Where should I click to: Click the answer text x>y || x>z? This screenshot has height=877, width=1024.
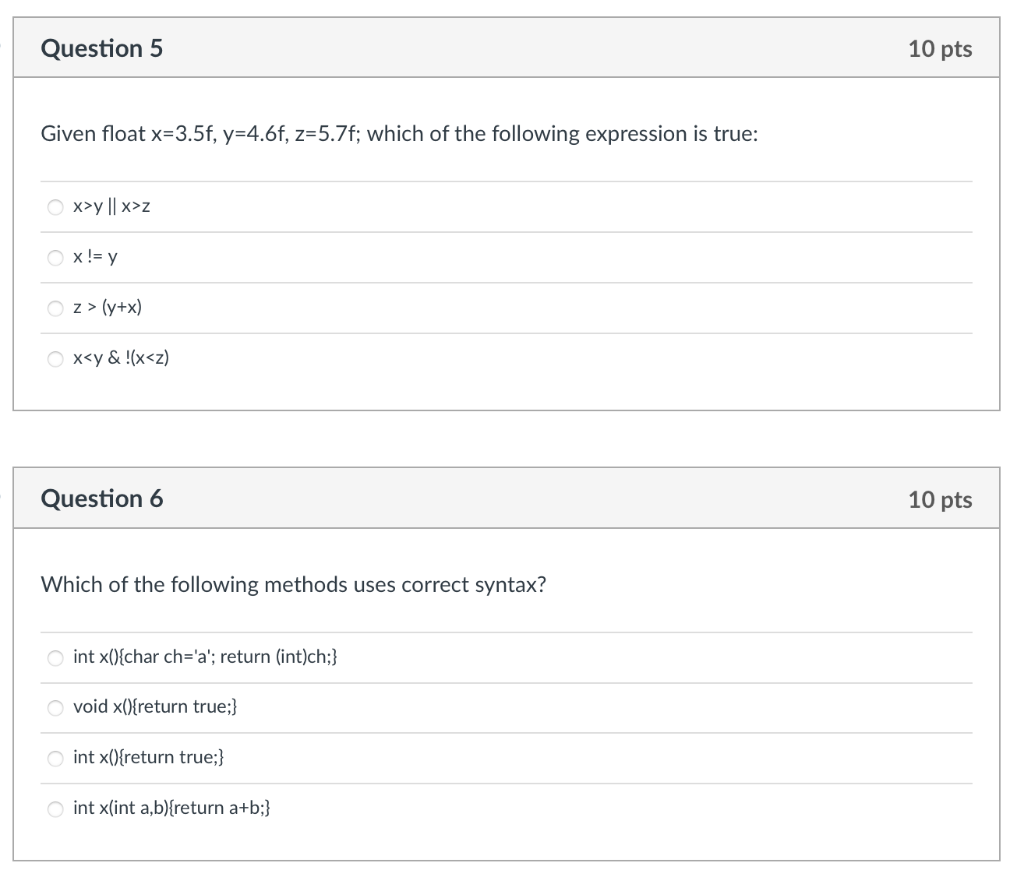(112, 206)
